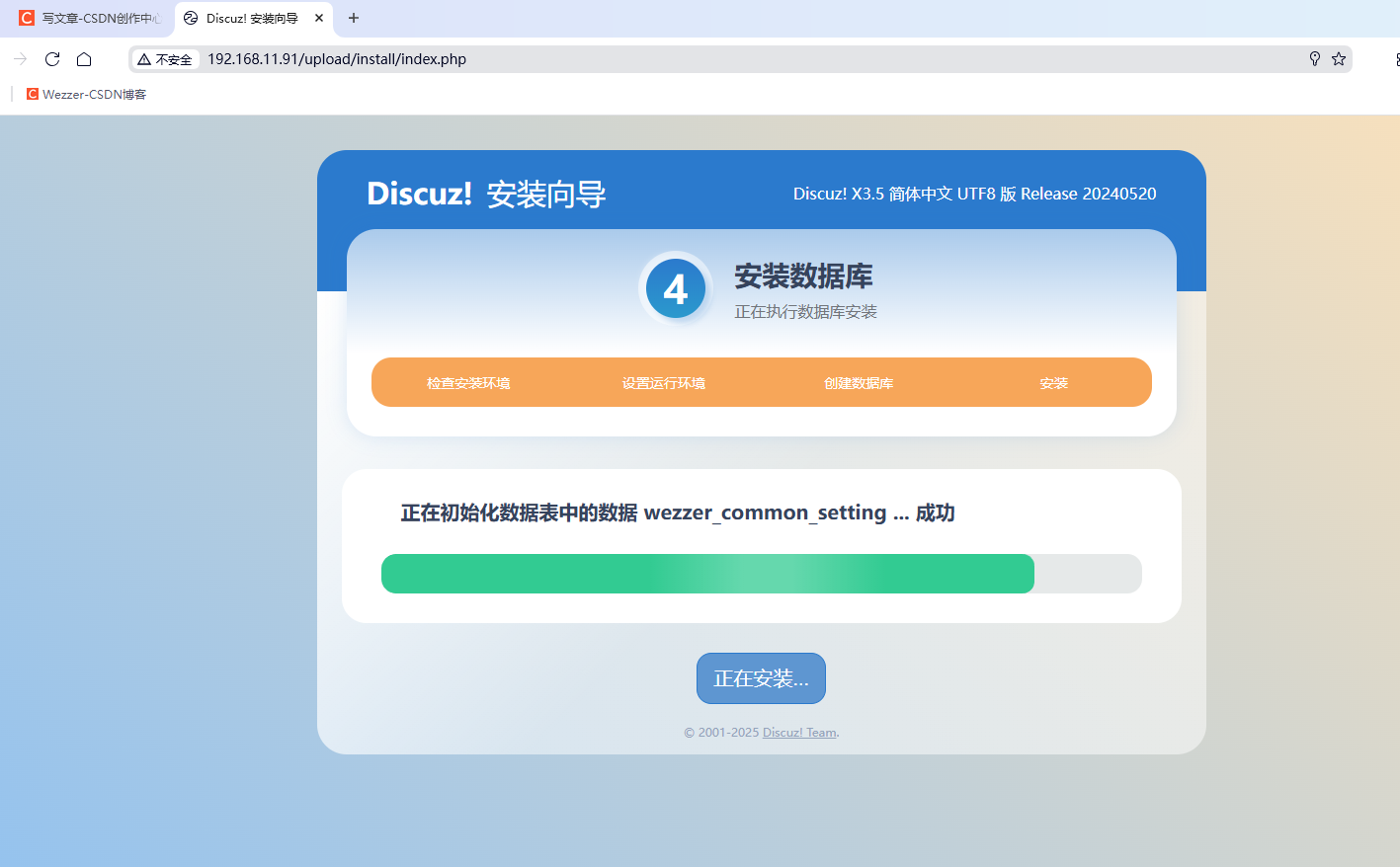Click the CSDN favicon on first tab
Viewport: 1400px width, 867px height.
[27, 18]
